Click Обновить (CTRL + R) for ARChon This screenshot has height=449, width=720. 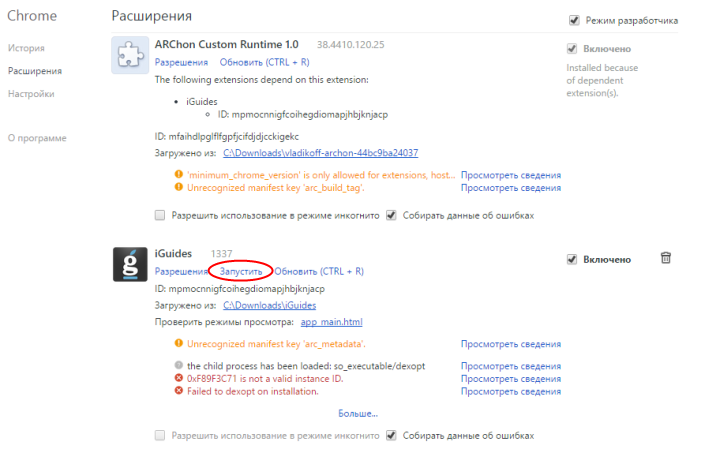click(x=264, y=62)
